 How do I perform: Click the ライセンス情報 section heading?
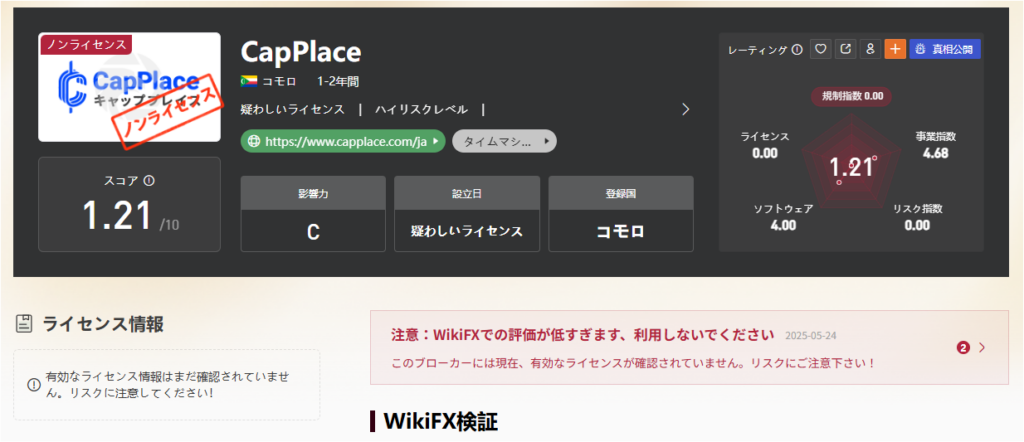[x=103, y=324]
